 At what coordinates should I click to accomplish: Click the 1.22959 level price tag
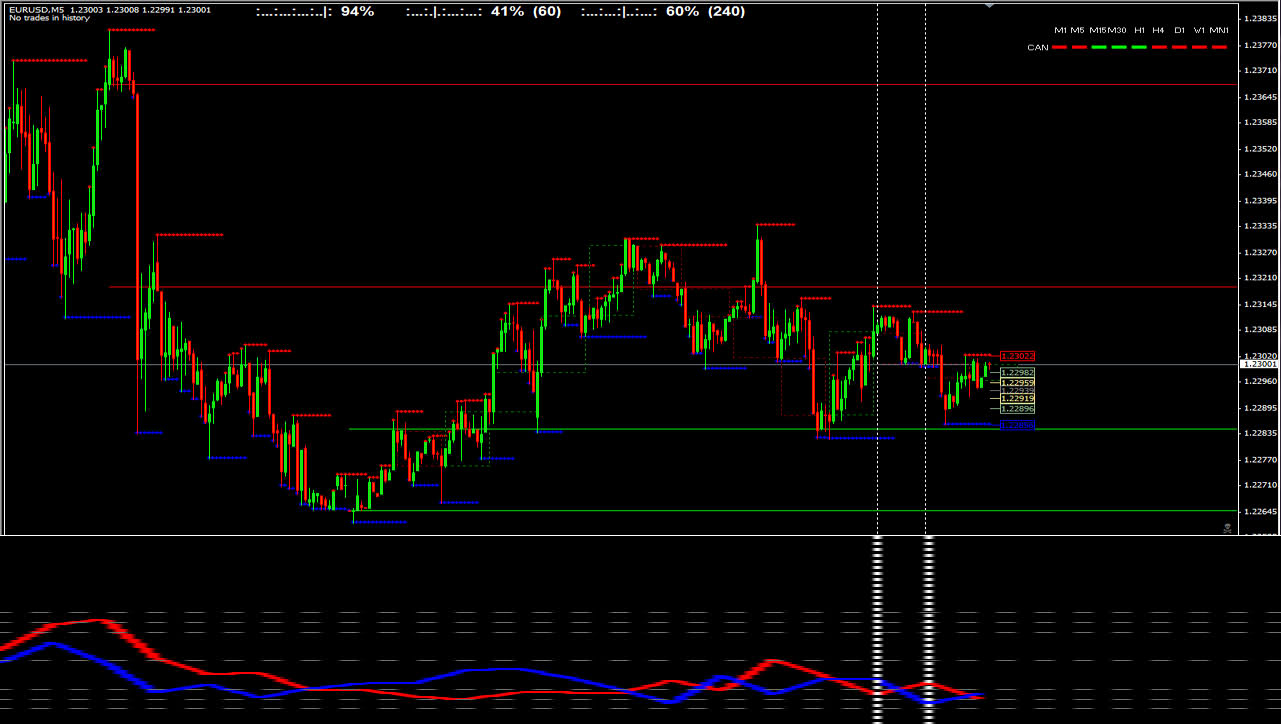pyautogui.click(x=1018, y=382)
